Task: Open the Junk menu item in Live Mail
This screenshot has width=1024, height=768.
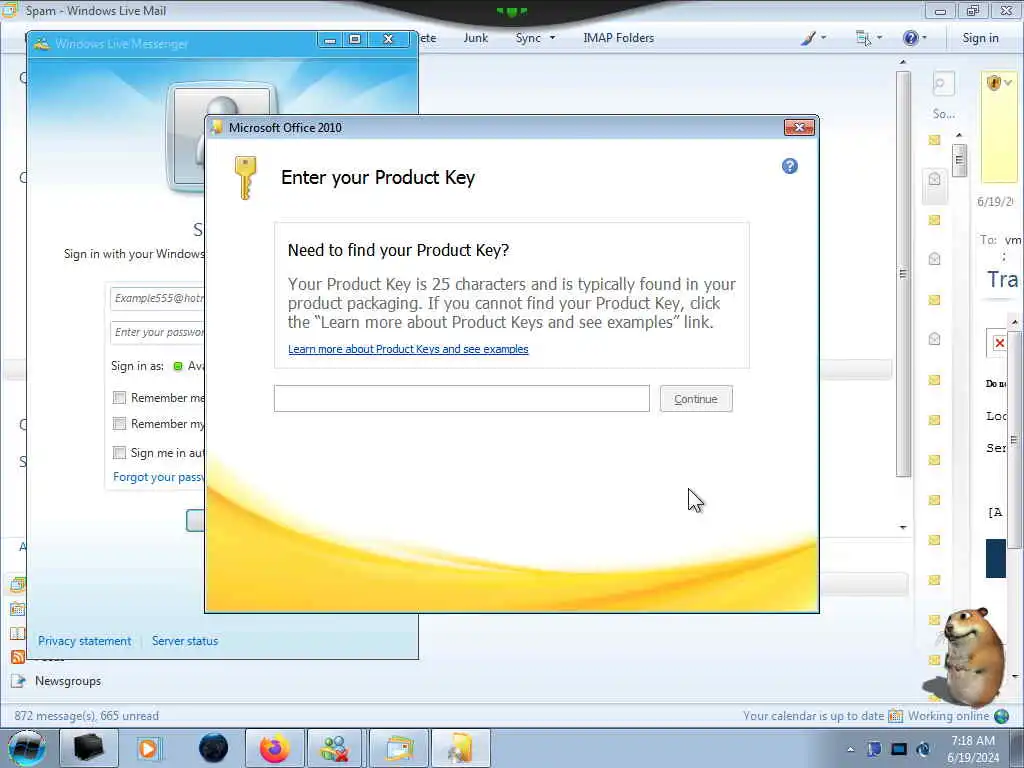Action: pyautogui.click(x=475, y=38)
